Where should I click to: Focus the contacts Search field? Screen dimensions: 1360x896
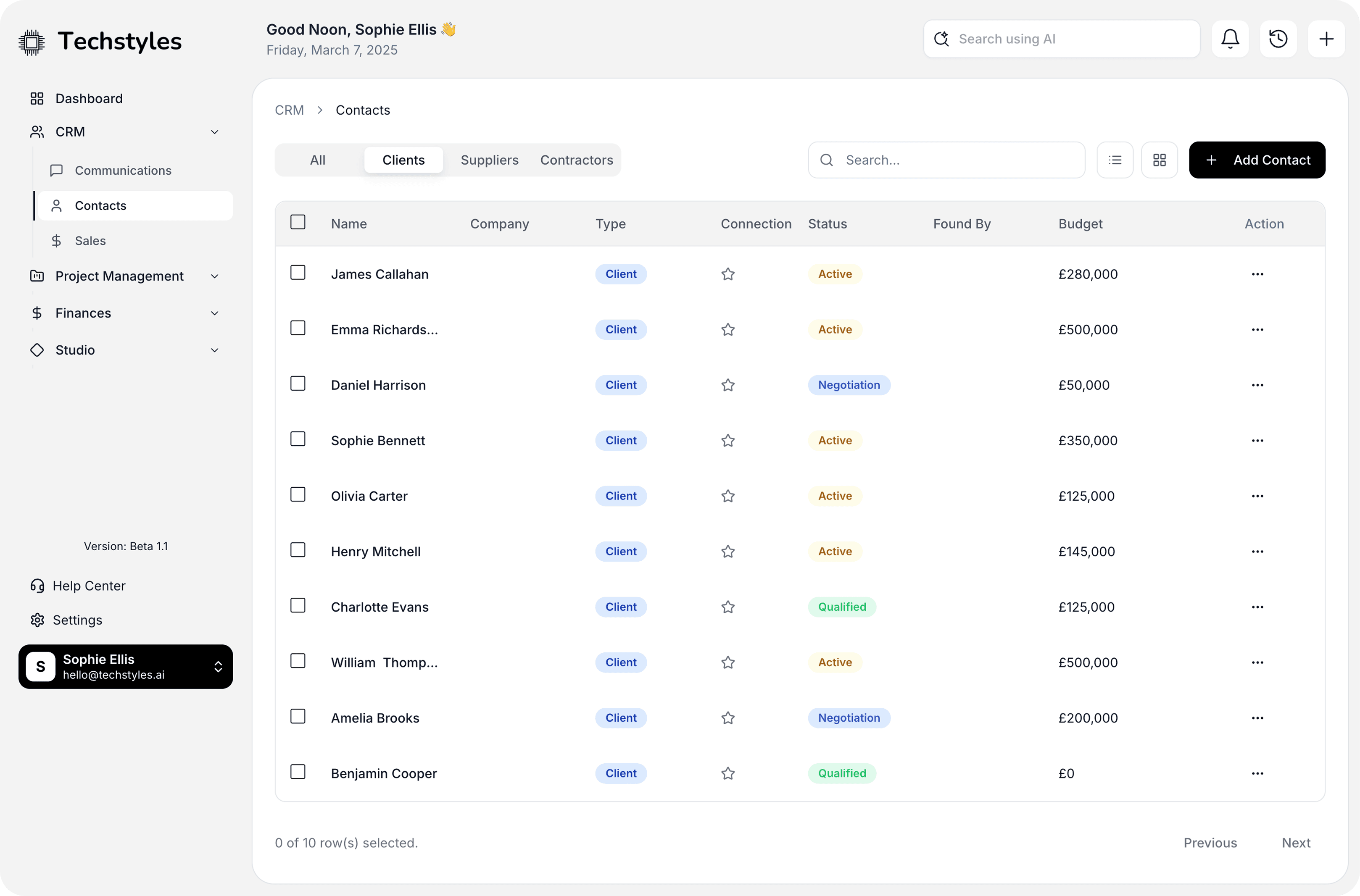pos(946,160)
